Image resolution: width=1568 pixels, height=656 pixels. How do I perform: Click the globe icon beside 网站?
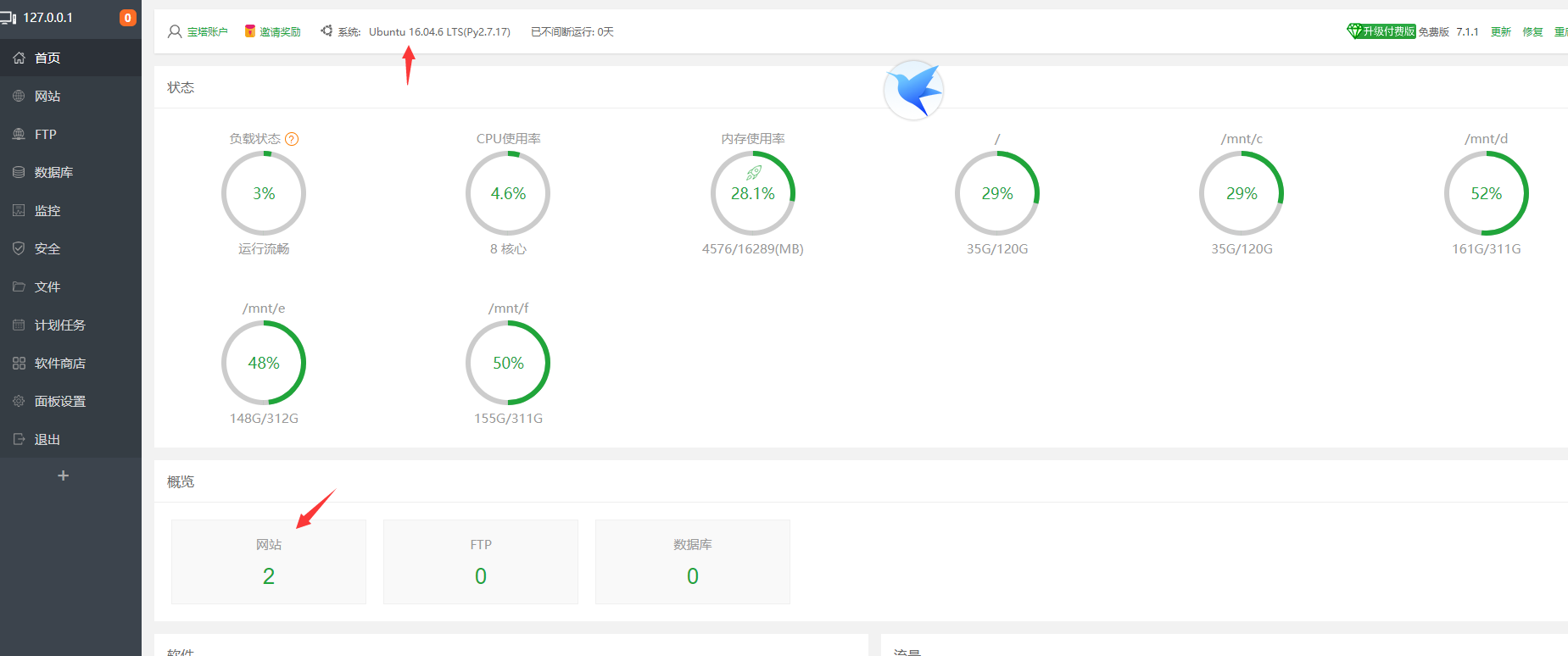pos(19,96)
